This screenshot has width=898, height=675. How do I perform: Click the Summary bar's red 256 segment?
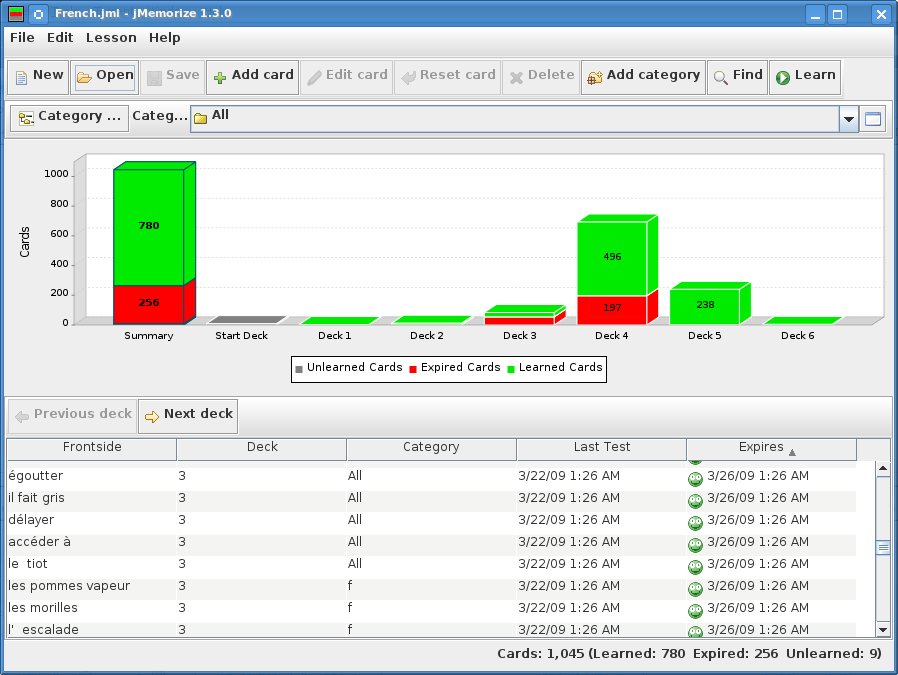(149, 303)
